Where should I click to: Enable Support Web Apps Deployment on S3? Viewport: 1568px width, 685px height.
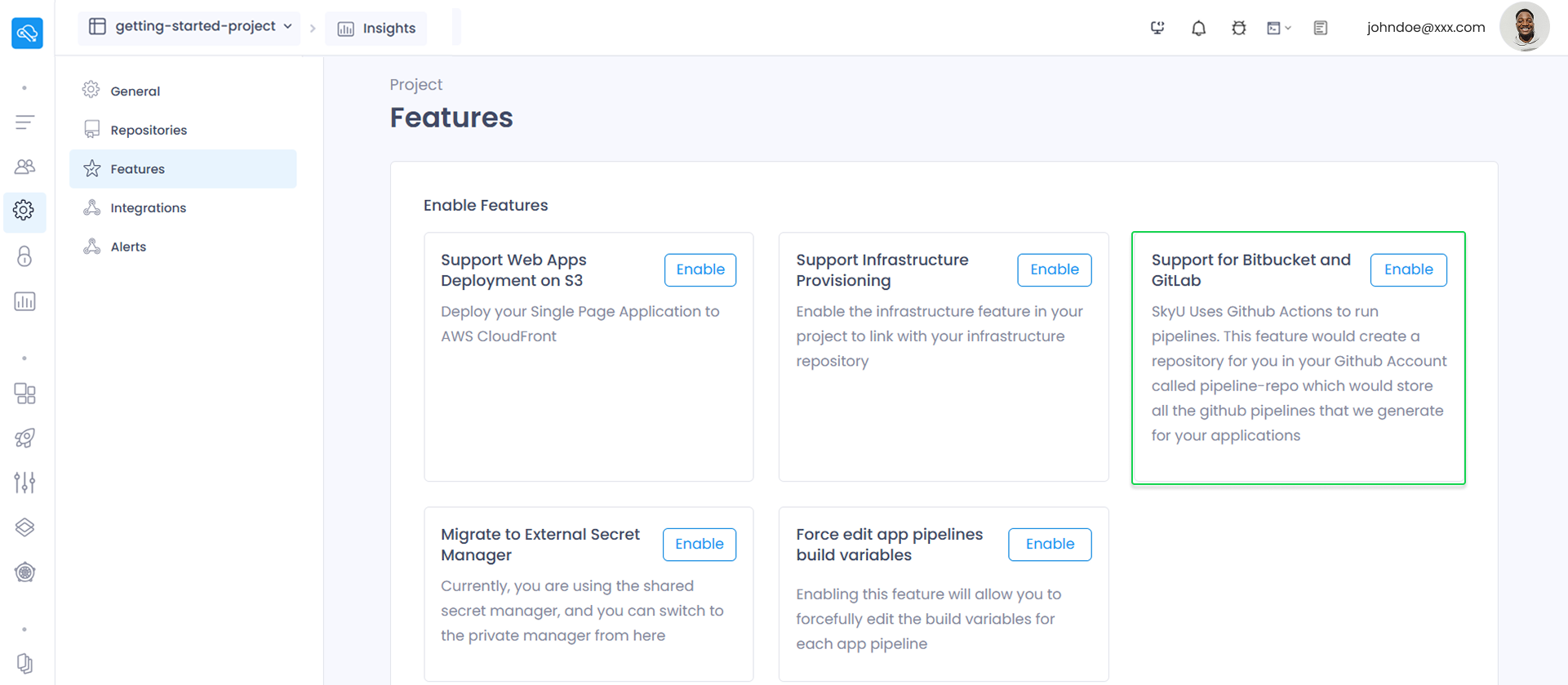pos(700,269)
